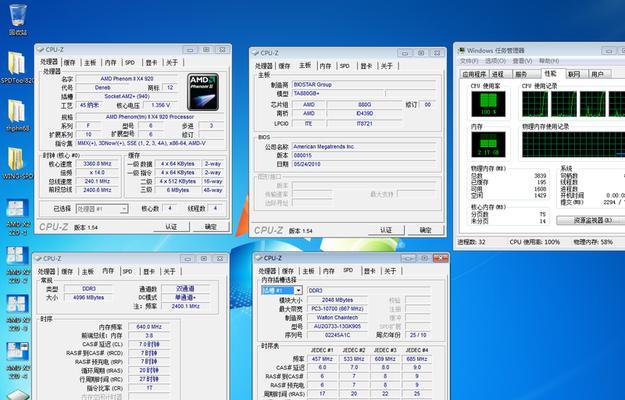Screen dimensions: 625x400
Task: Expand the 插槽 #1 memory slot dropdown
Action: point(299,290)
